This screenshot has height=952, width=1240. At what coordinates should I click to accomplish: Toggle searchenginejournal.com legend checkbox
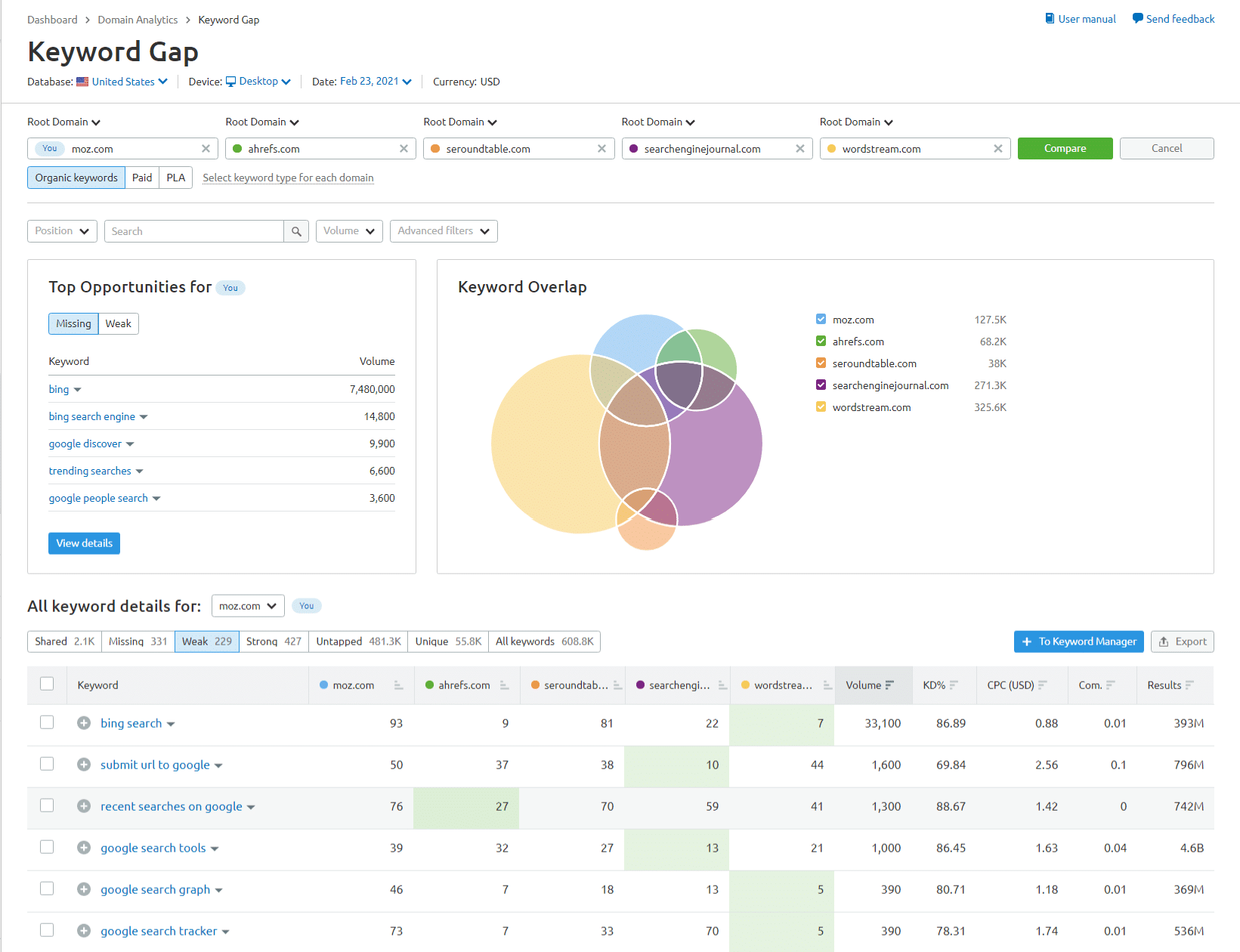(821, 385)
